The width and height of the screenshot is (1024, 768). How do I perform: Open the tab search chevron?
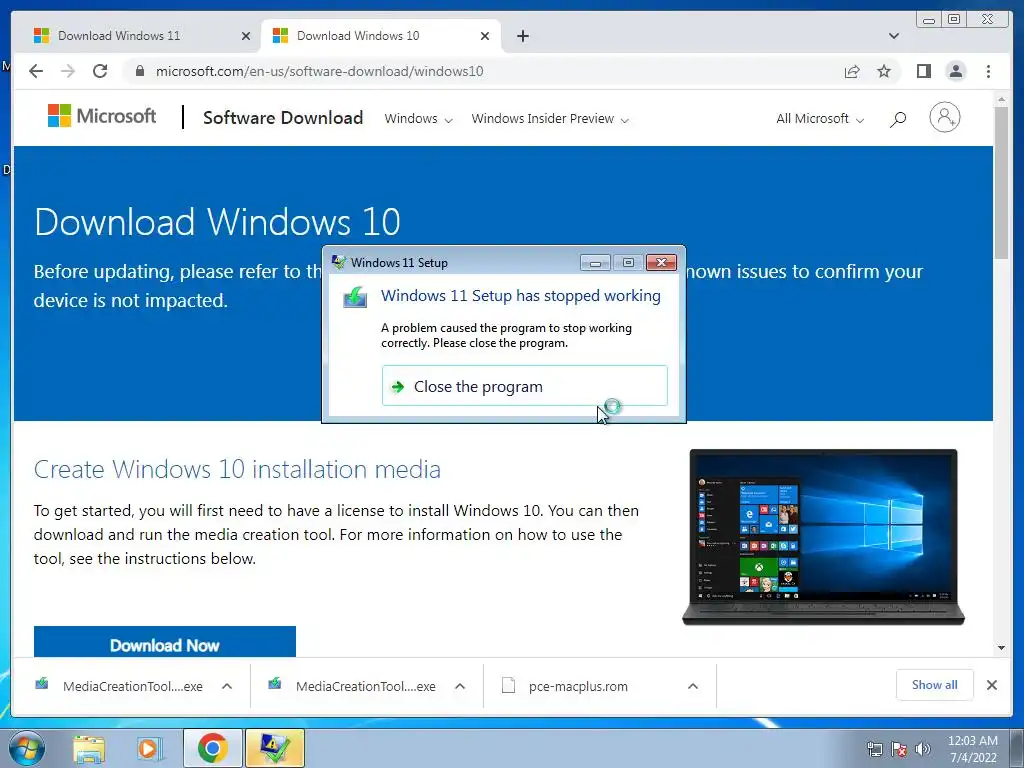[893, 36]
